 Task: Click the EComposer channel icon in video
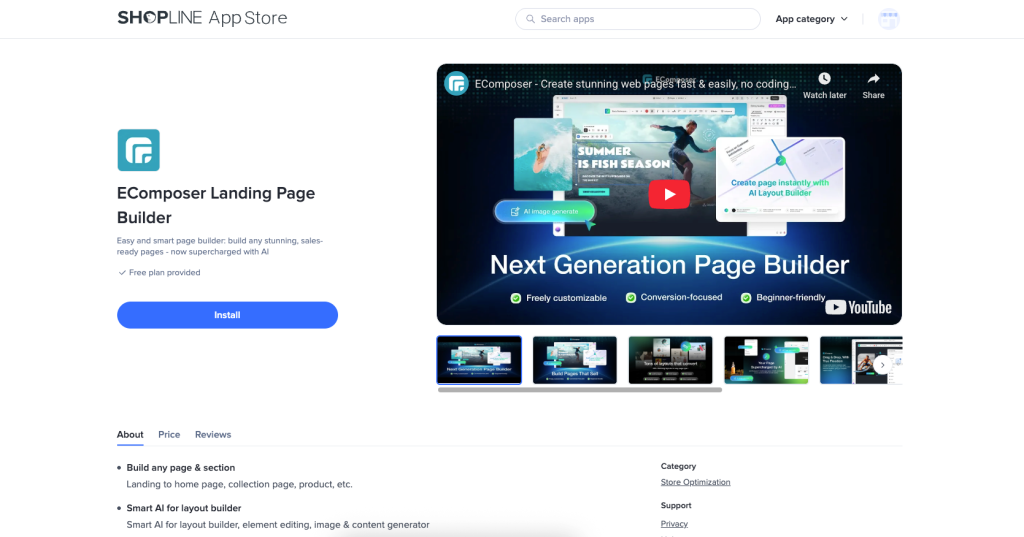pos(457,84)
